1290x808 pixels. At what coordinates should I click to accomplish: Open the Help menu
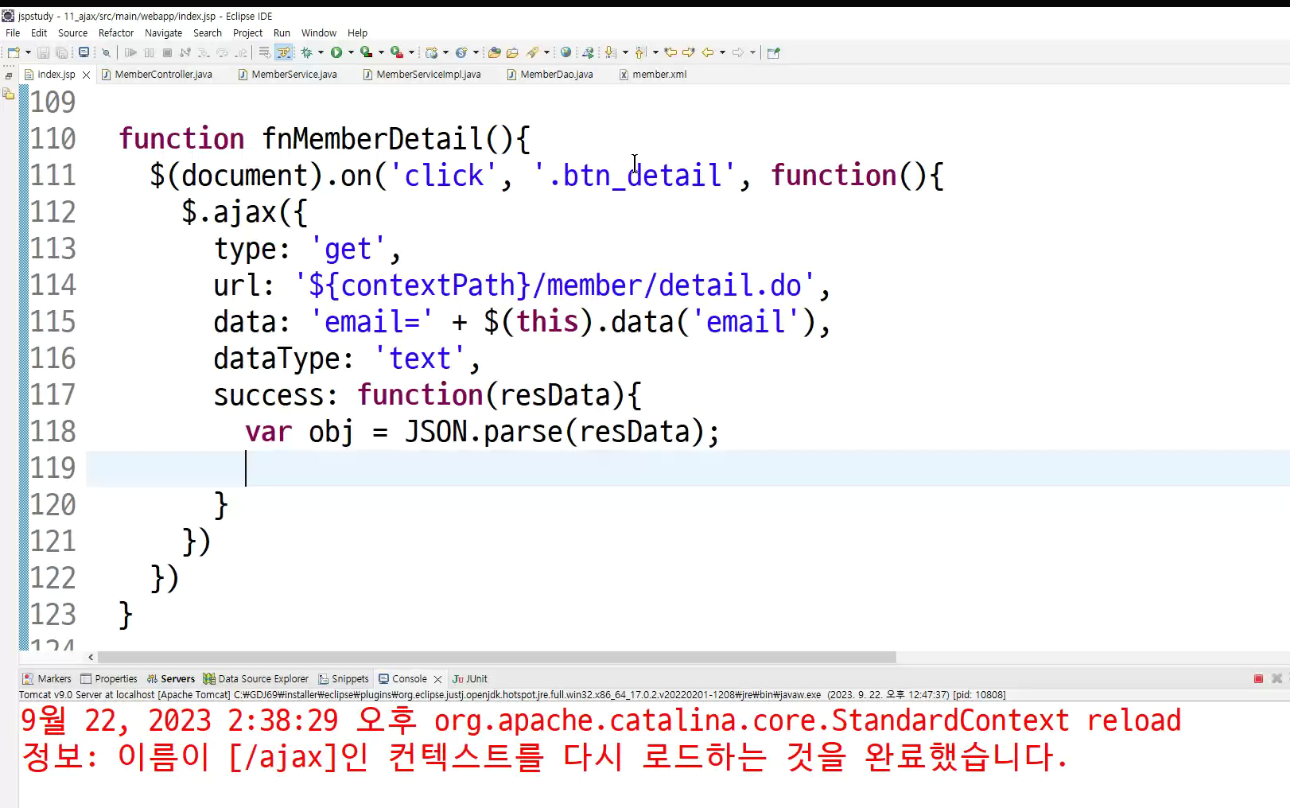tap(357, 33)
